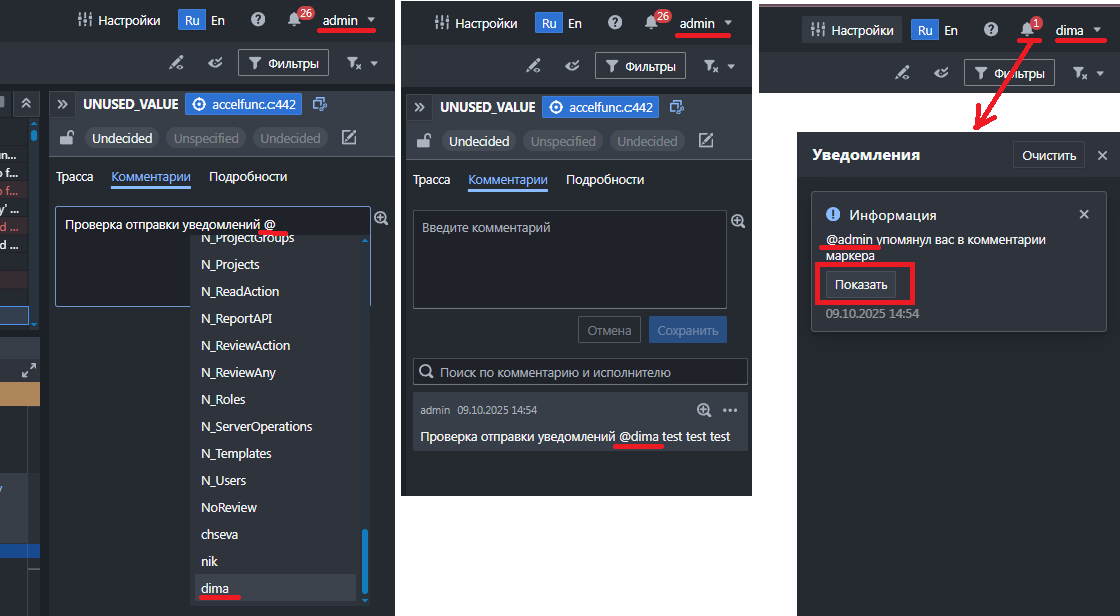This screenshot has height=616, width=1120.
Task: Dismiss the Информация notification card
Action: (x=1084, y=215)
